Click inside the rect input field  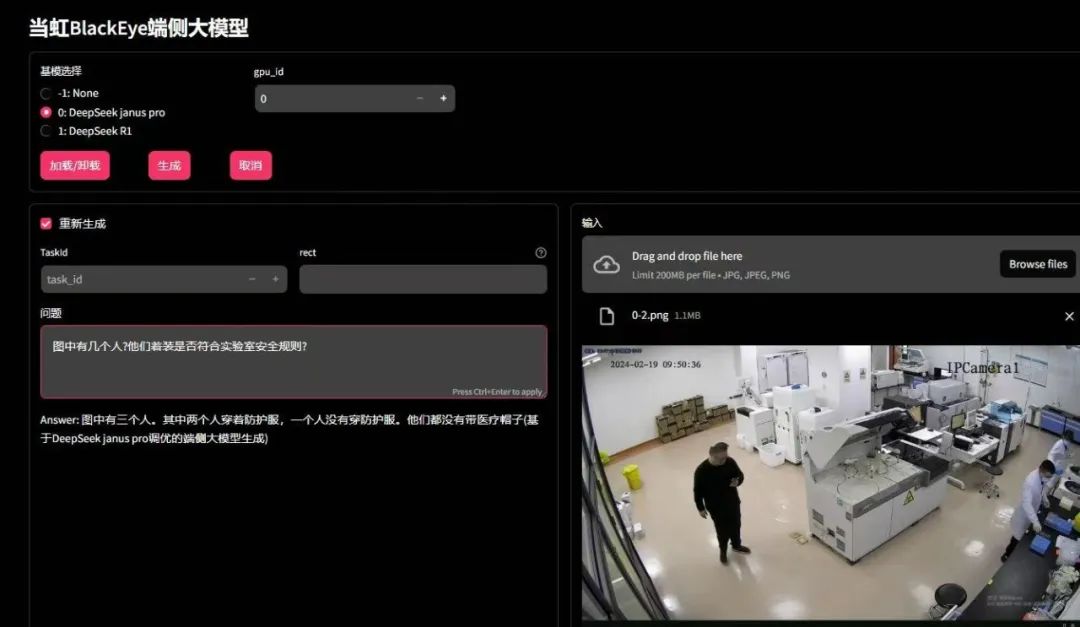click(423, 279)
